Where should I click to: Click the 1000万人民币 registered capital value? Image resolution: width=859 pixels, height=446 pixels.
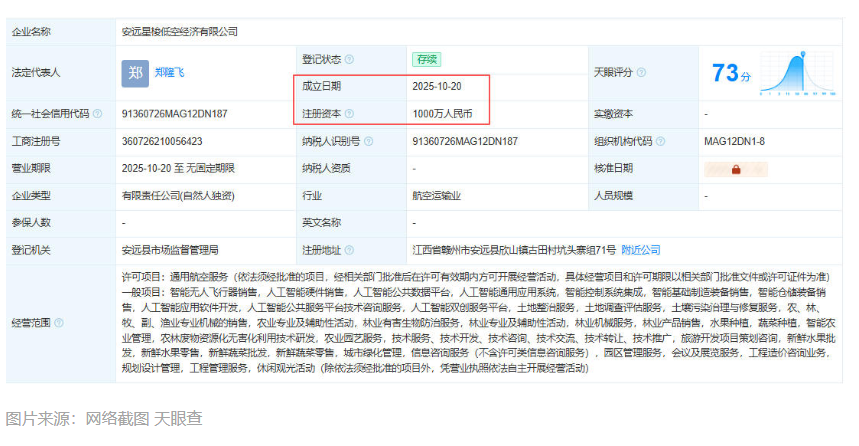[441, 114]
